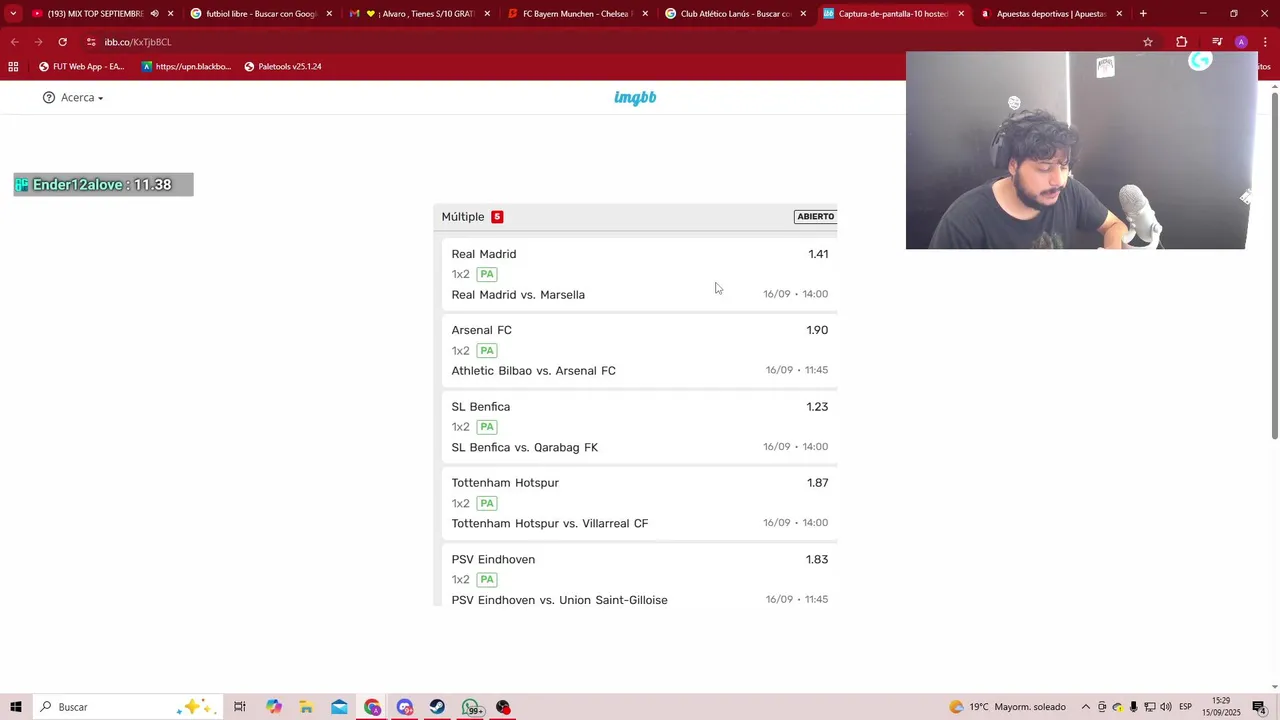Open the FUT Web App bookmark
This screenshot has height=720, width=1280.
[82, 67]
